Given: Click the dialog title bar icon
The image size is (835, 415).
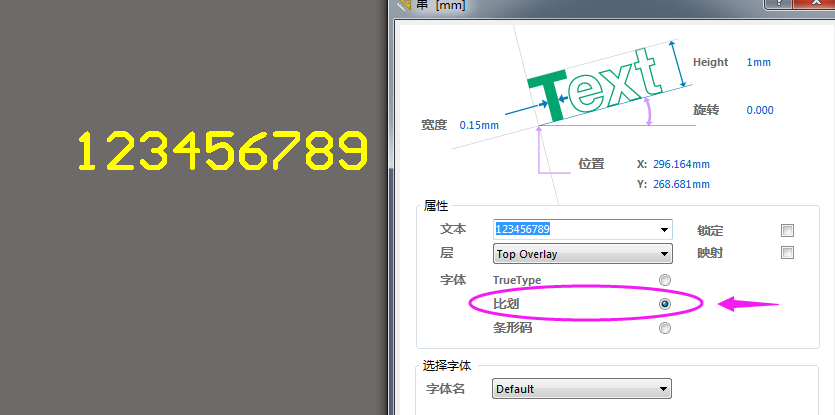Looking at the screenshot, I should [x=403, y=5].
